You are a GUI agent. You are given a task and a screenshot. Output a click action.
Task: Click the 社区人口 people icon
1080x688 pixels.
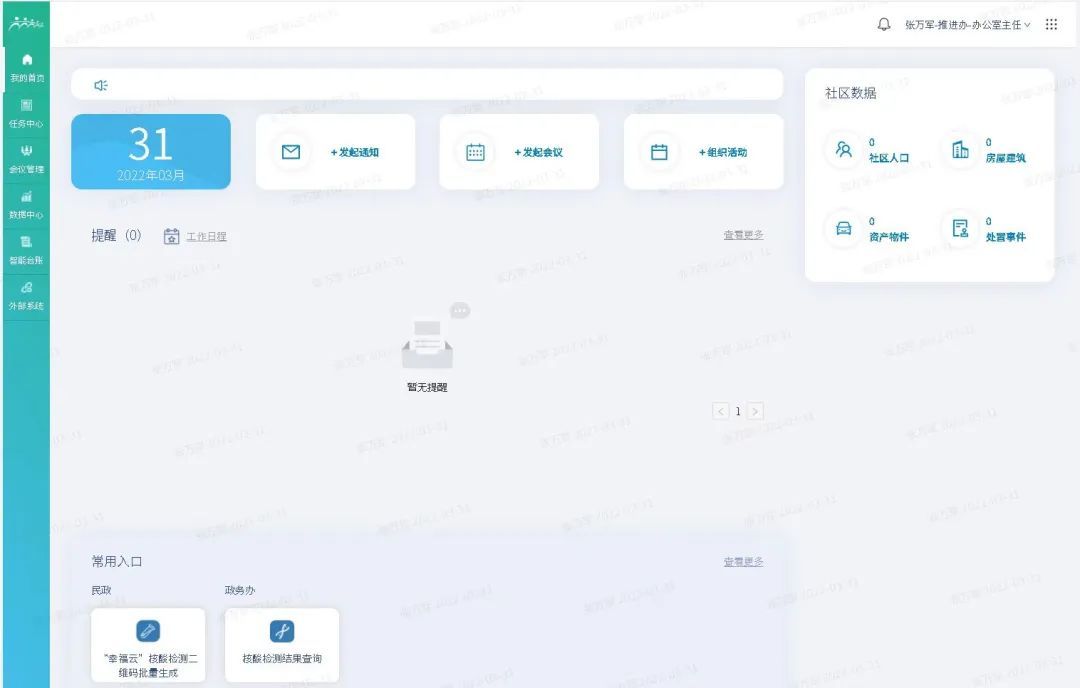pyautogui.click(x=844, y=150)
